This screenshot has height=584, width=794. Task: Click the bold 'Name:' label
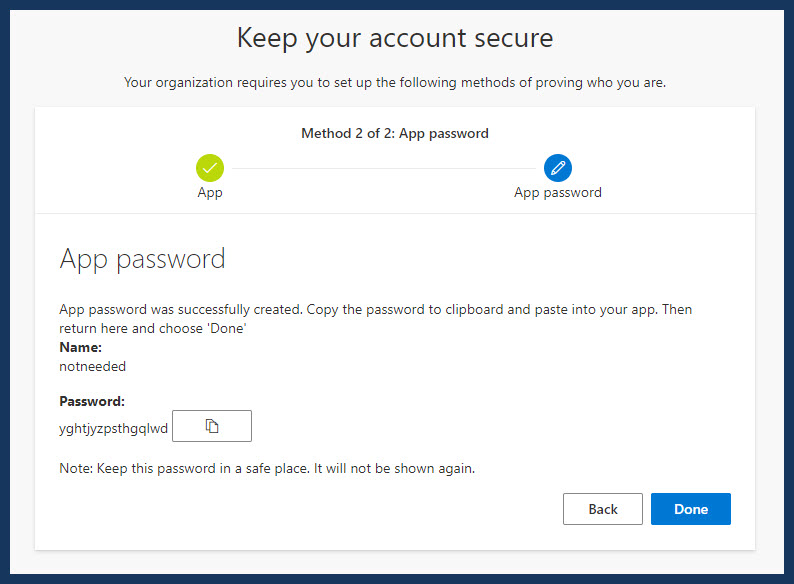pyautogui.click(x=81, y=347)
